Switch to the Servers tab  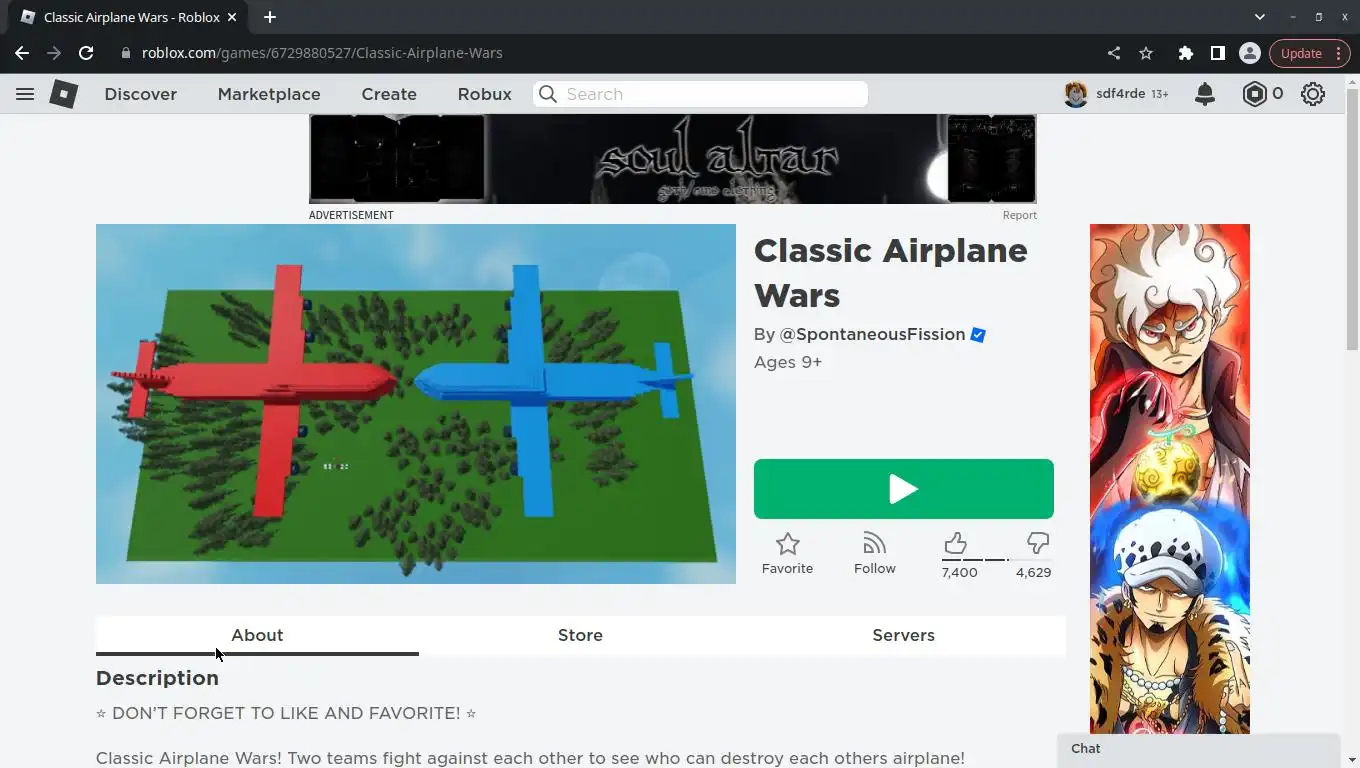pos(903,635)
